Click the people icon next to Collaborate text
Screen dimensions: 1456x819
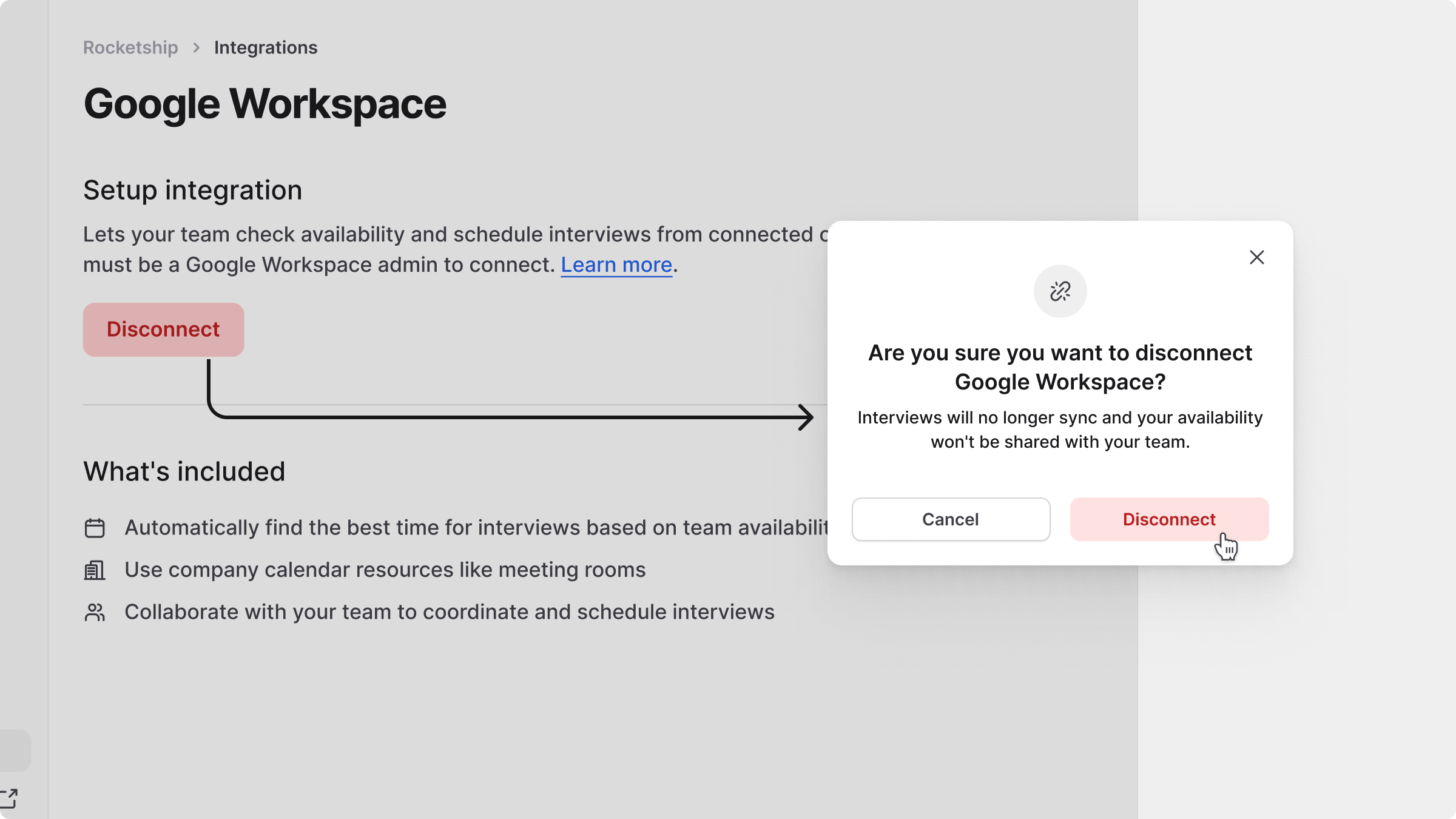[95, 612]
